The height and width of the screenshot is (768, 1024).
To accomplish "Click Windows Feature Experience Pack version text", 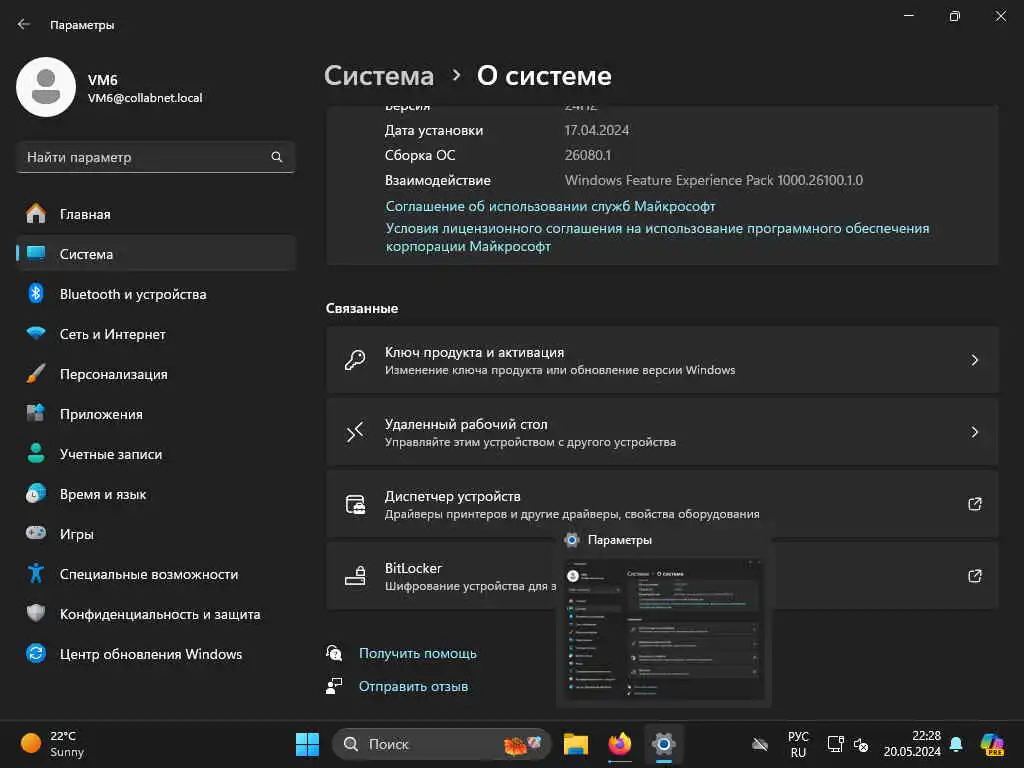I will click(x=713, y=180).
